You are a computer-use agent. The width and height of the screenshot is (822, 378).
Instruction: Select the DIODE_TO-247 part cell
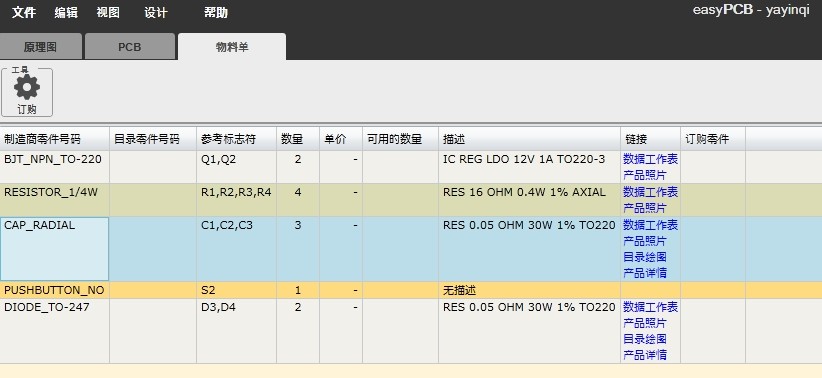coord(55,331)
